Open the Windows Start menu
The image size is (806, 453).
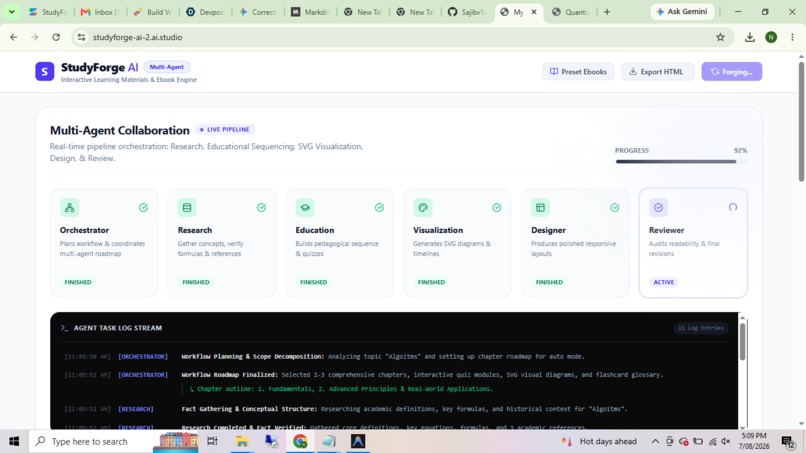14,441
